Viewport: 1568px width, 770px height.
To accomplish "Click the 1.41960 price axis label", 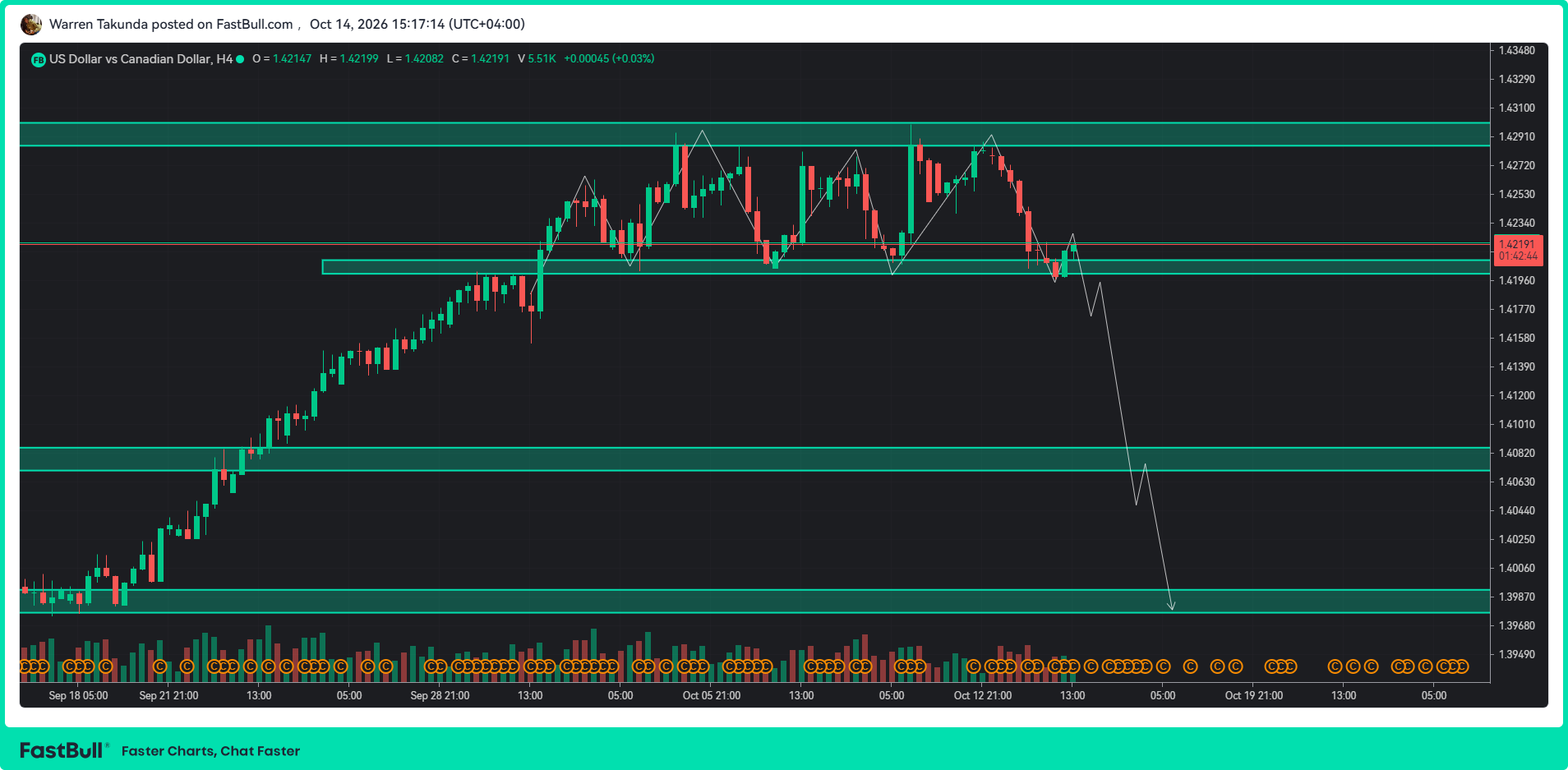I will click(1517, 280).
